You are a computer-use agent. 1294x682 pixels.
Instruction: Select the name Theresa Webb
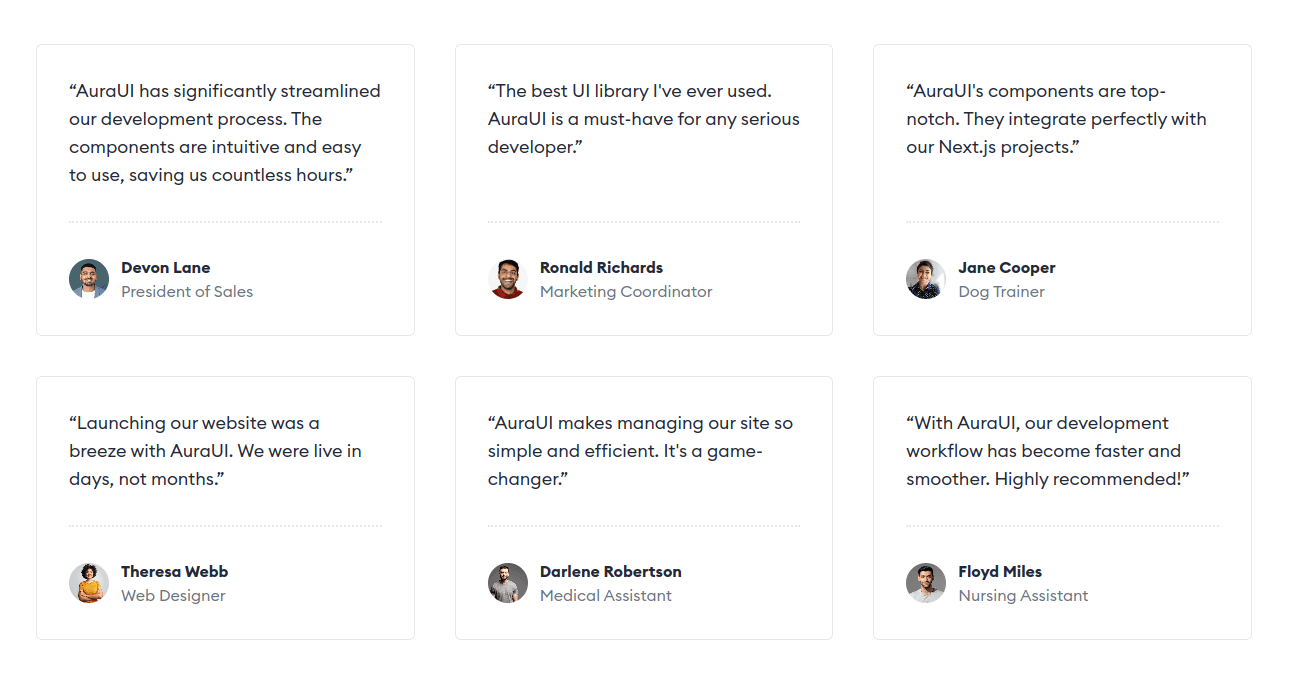pos(175,572)
